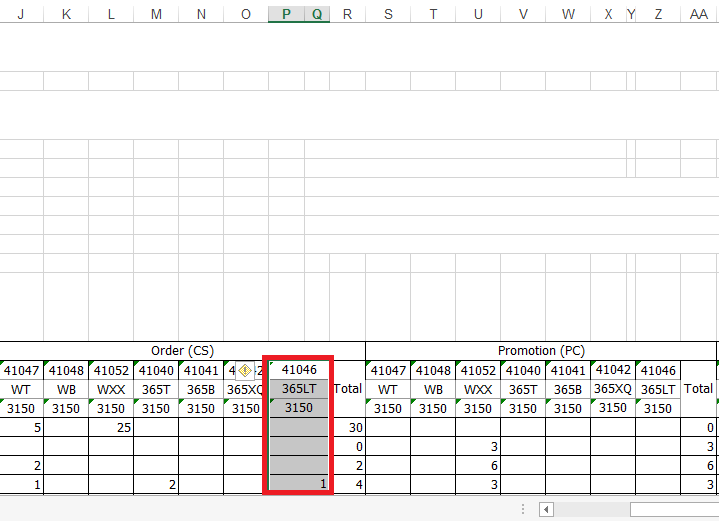The height and width of the screenshot is (521, 719).
Task: Click 'WXX' cell under Promotion (PC)
Action: click(478, 389)
